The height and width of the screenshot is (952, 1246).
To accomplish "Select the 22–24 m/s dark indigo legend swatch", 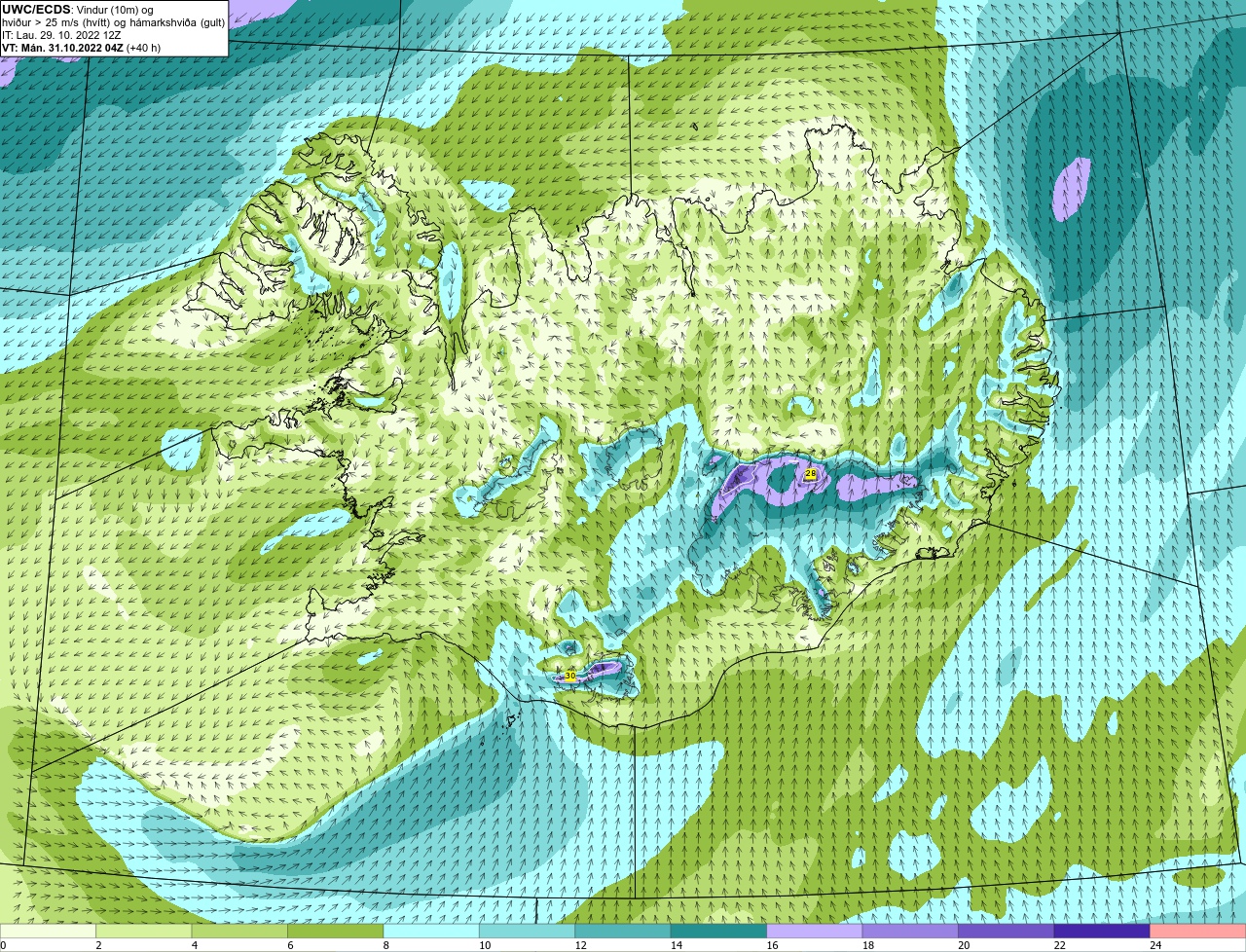I will (1102, 932).
